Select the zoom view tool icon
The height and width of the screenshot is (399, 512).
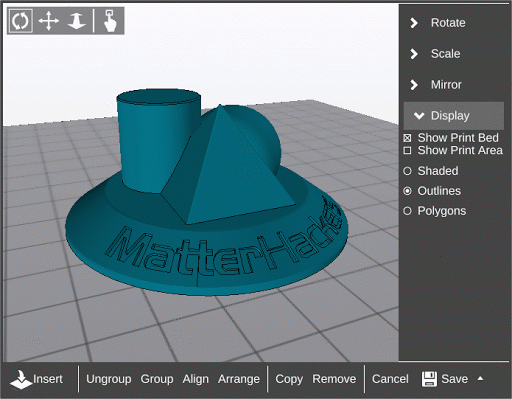77,21
